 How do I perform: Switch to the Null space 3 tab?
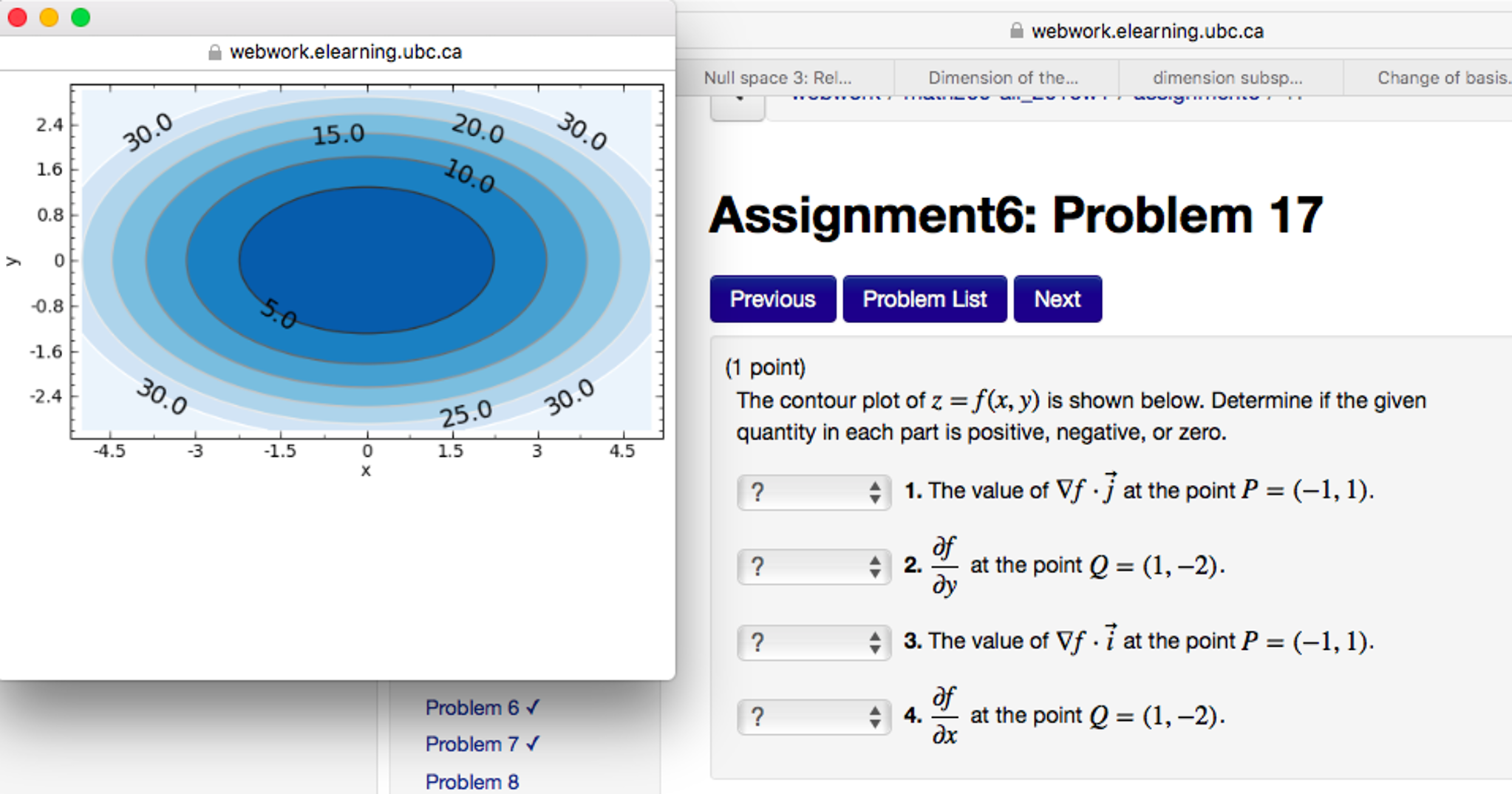pyautogui.click(x=777, y=78)
